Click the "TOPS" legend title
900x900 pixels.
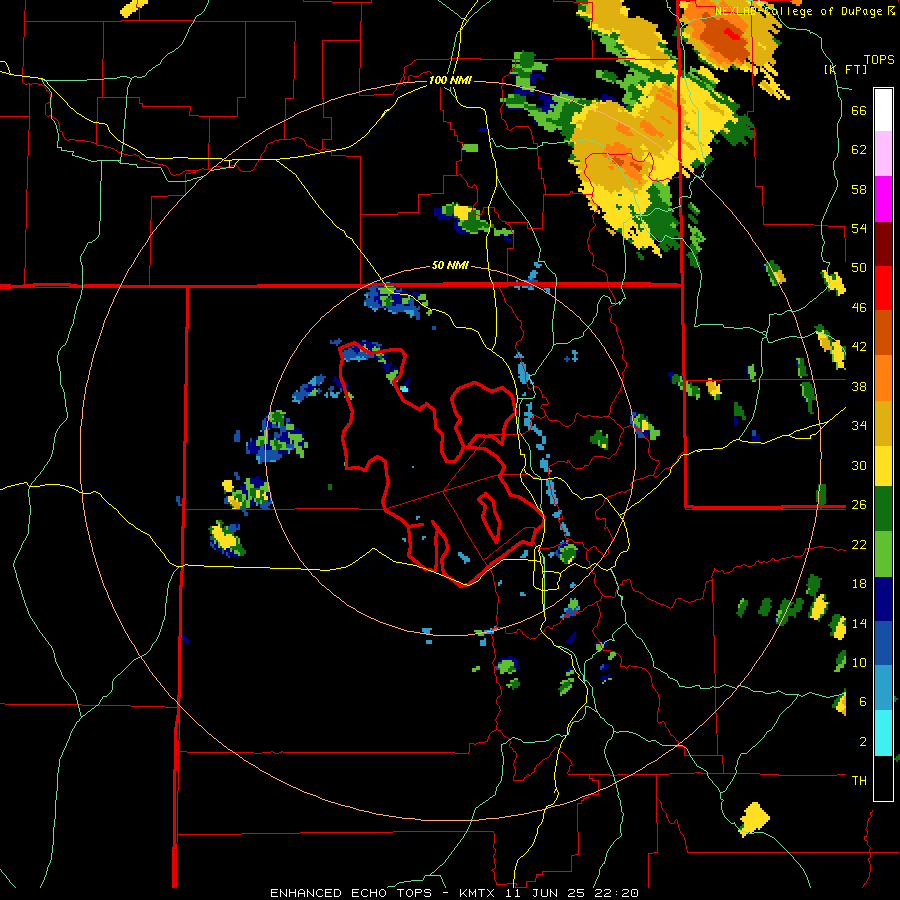879,60
